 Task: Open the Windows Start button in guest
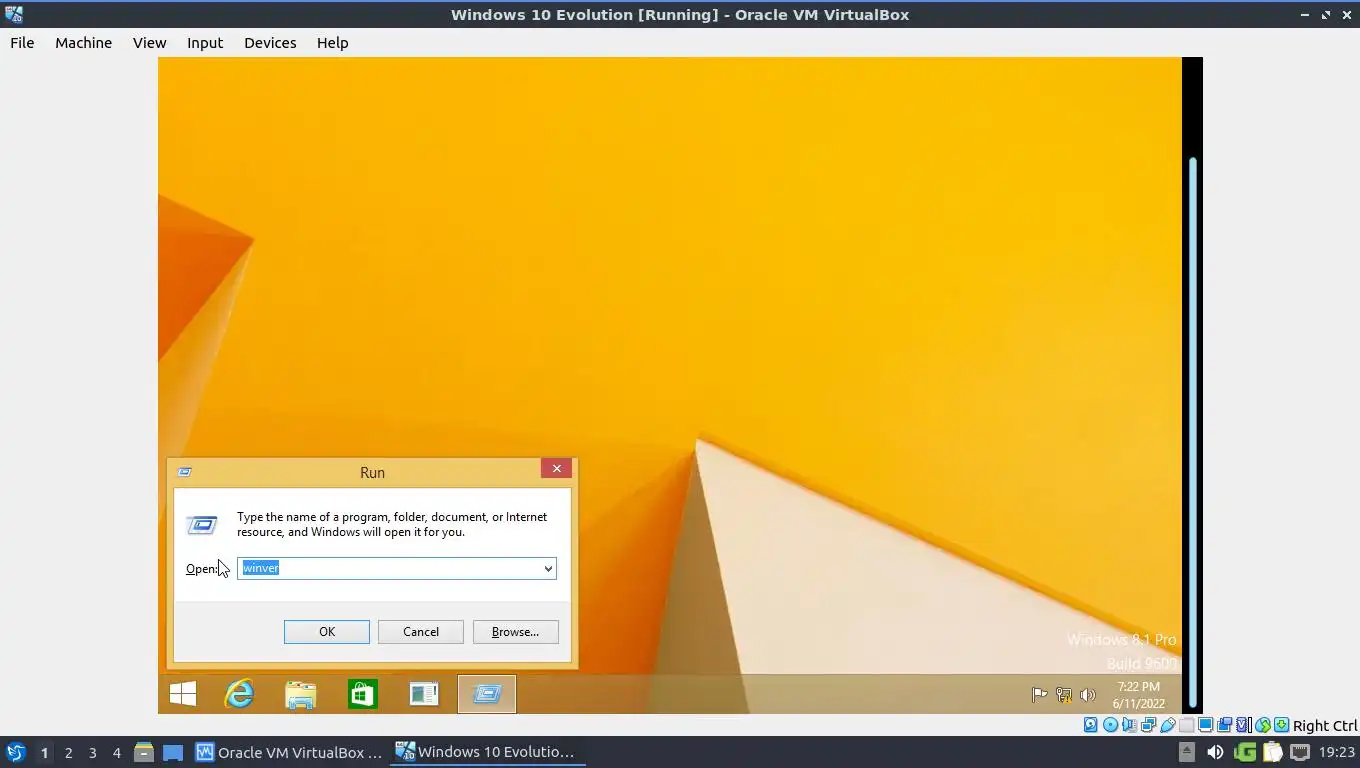click(183, 694)
